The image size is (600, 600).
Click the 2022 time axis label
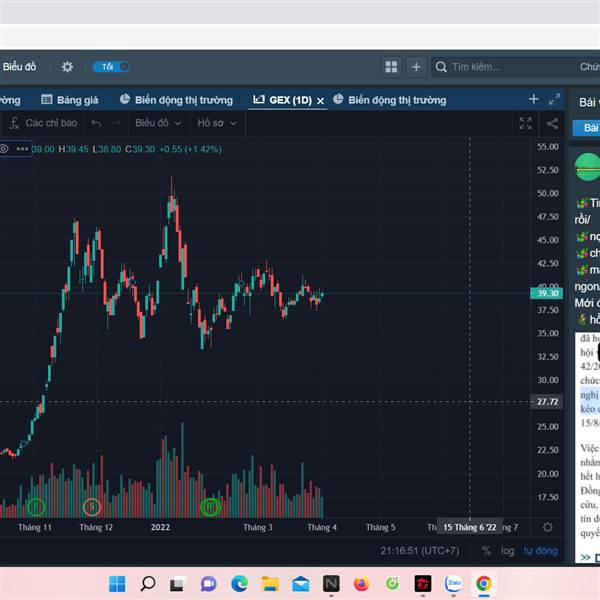click(x=160, y=527)
